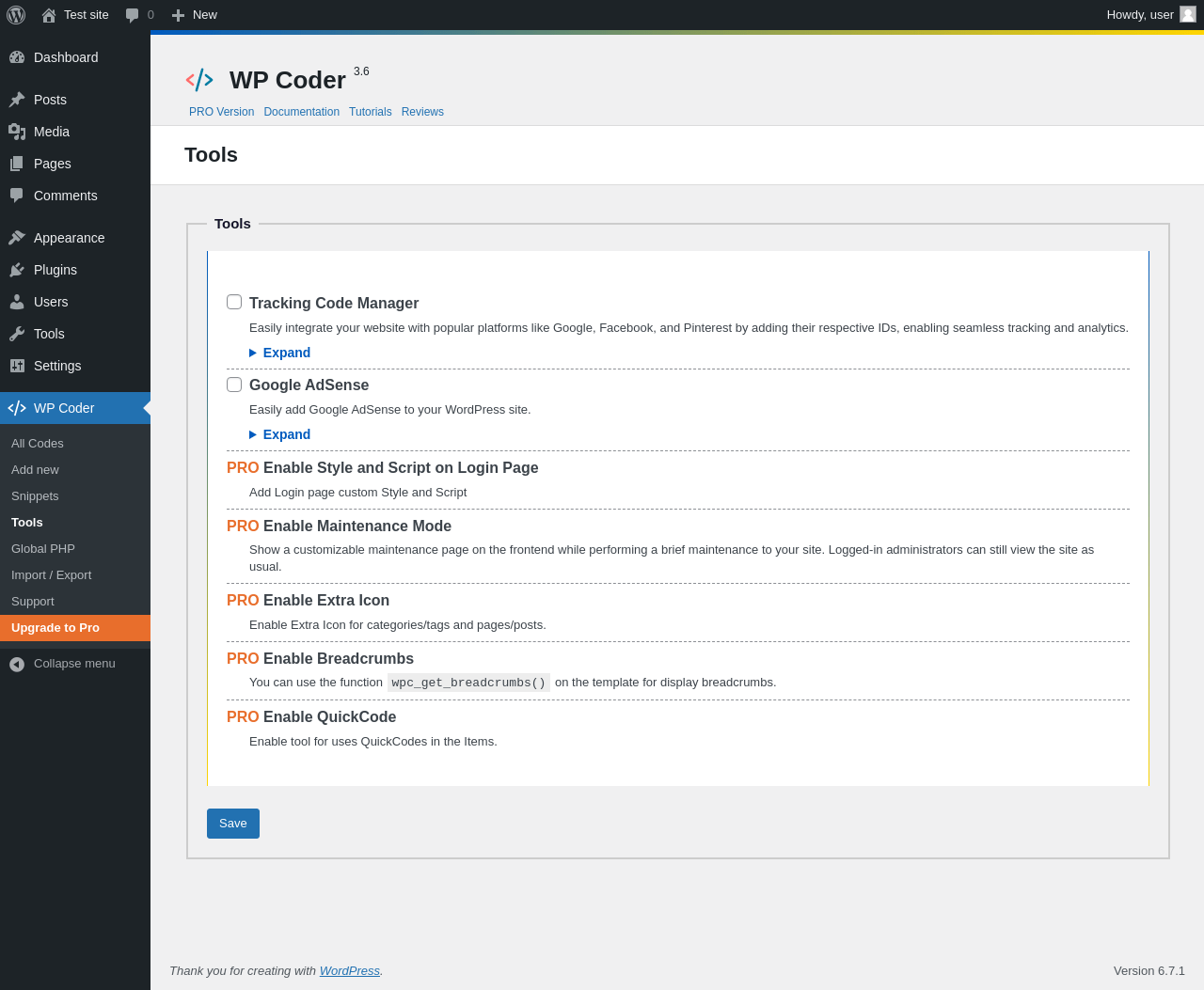Click the Settings sliders icon

tap(17, 366)
